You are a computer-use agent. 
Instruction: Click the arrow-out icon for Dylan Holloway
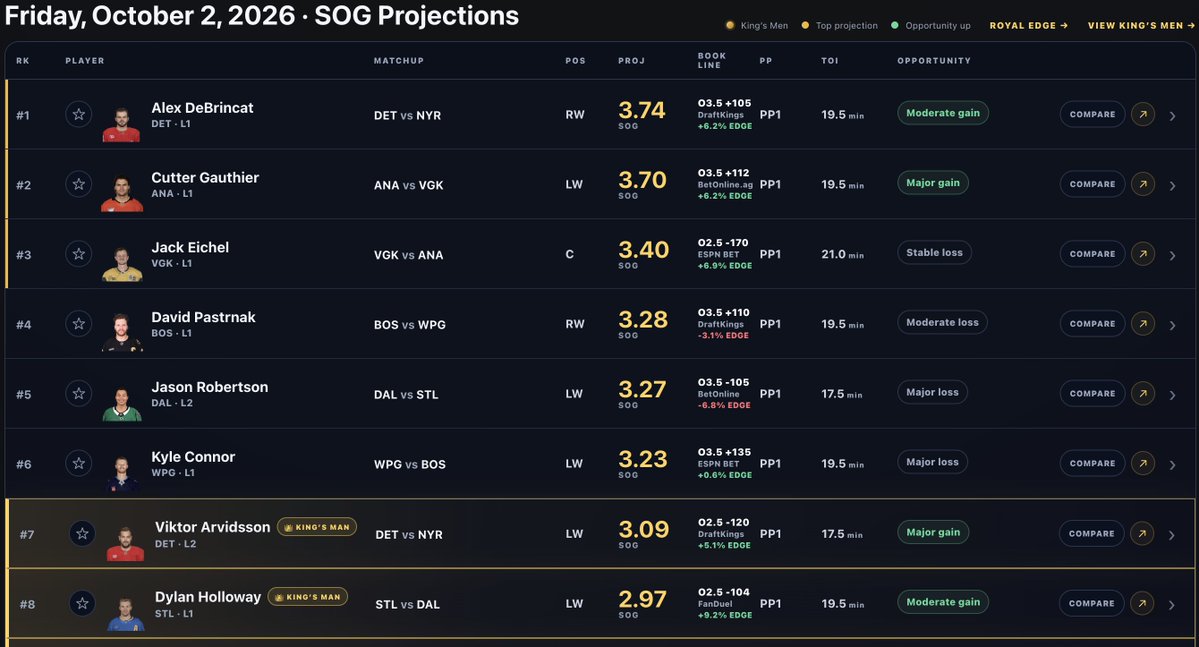pos(1142,603)
